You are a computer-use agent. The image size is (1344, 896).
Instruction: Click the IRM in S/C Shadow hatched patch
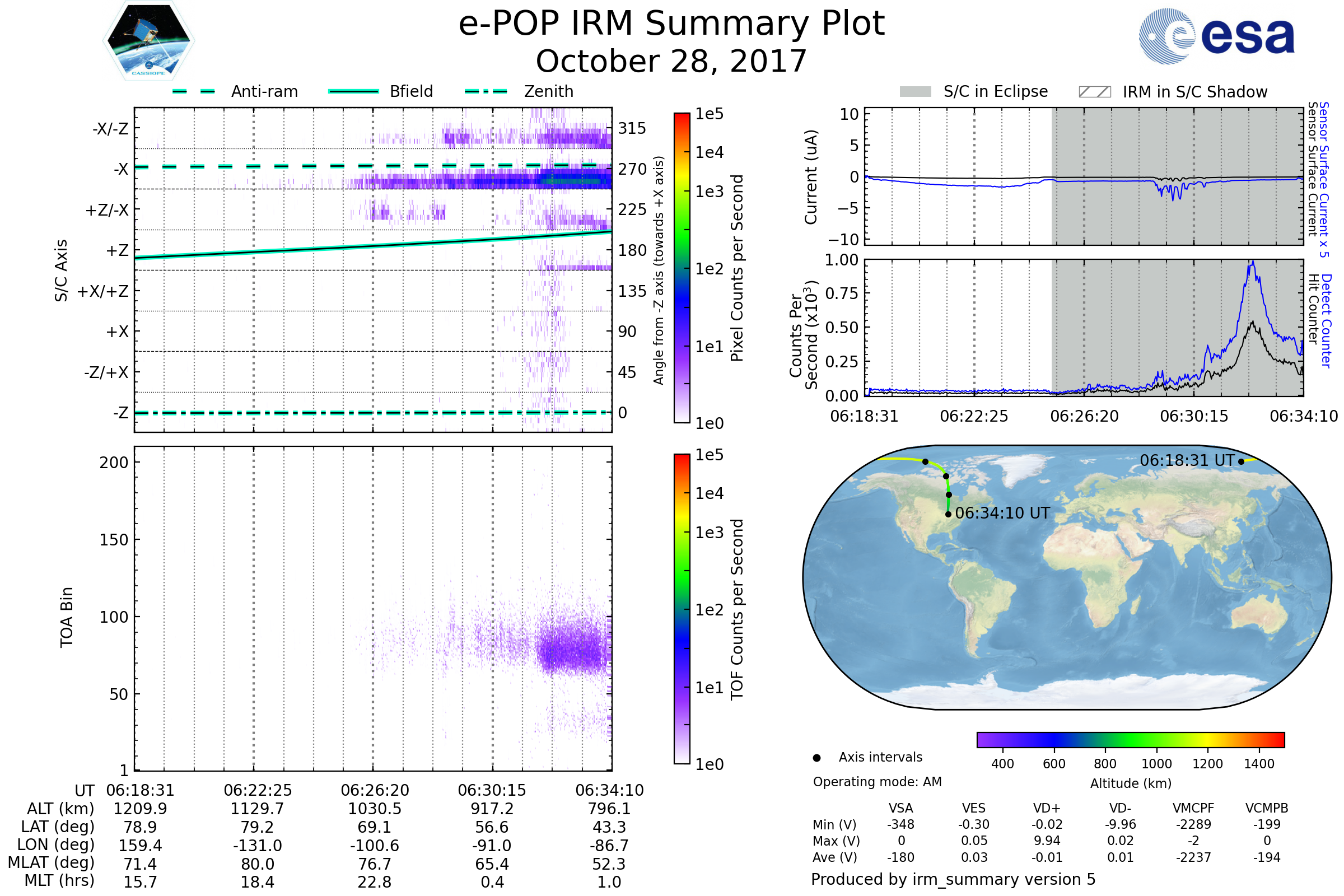[x=1094, y=92]
